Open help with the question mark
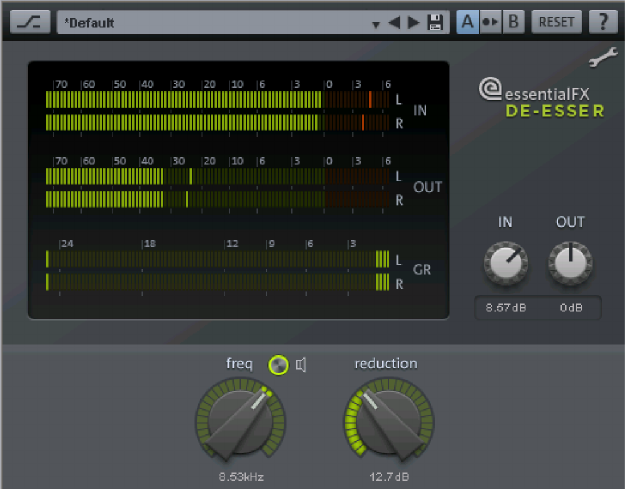This screenshot has height=489, width=625. click(603, 22)
